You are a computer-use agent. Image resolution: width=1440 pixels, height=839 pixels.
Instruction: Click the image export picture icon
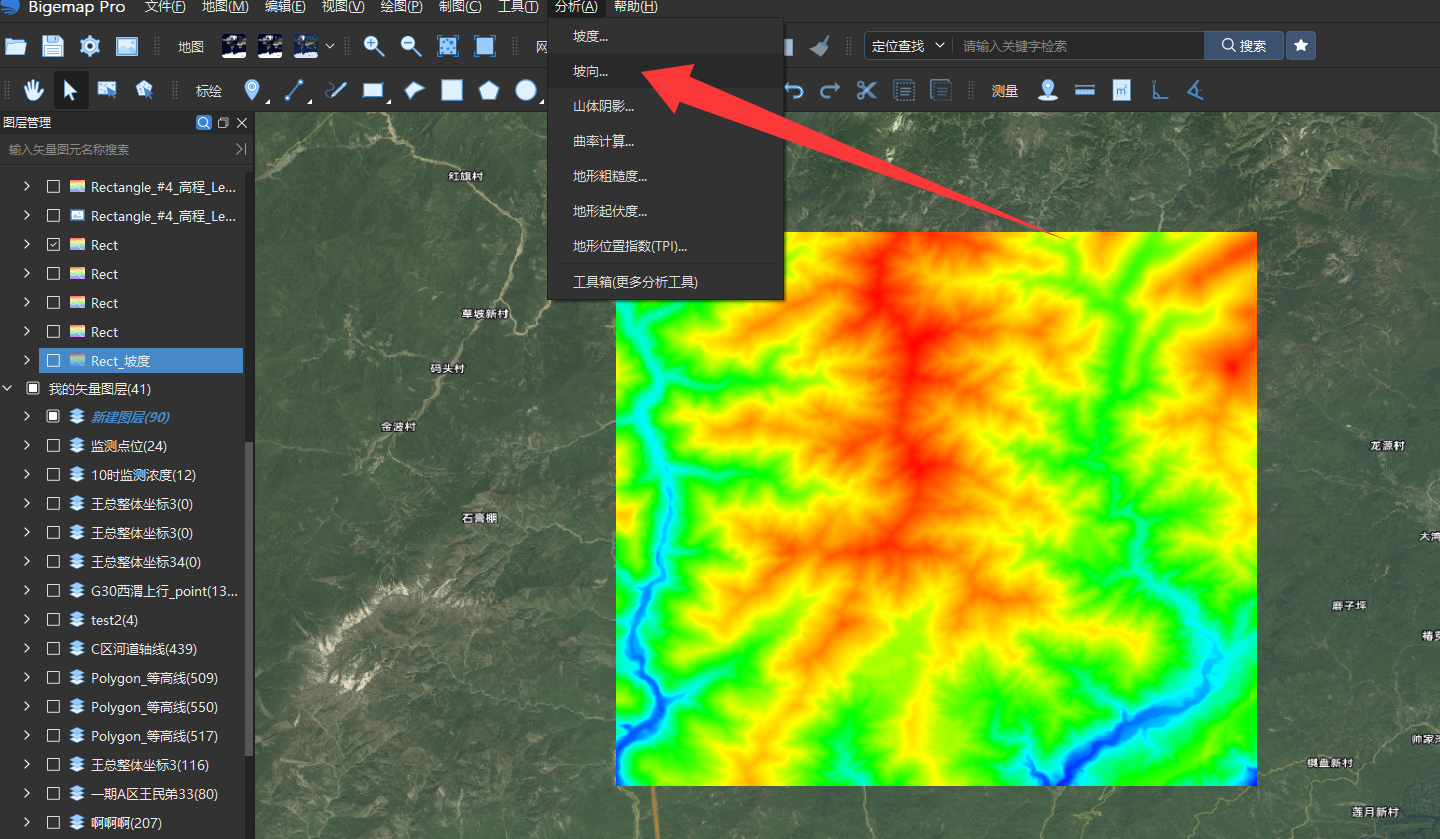coord(127,46)
